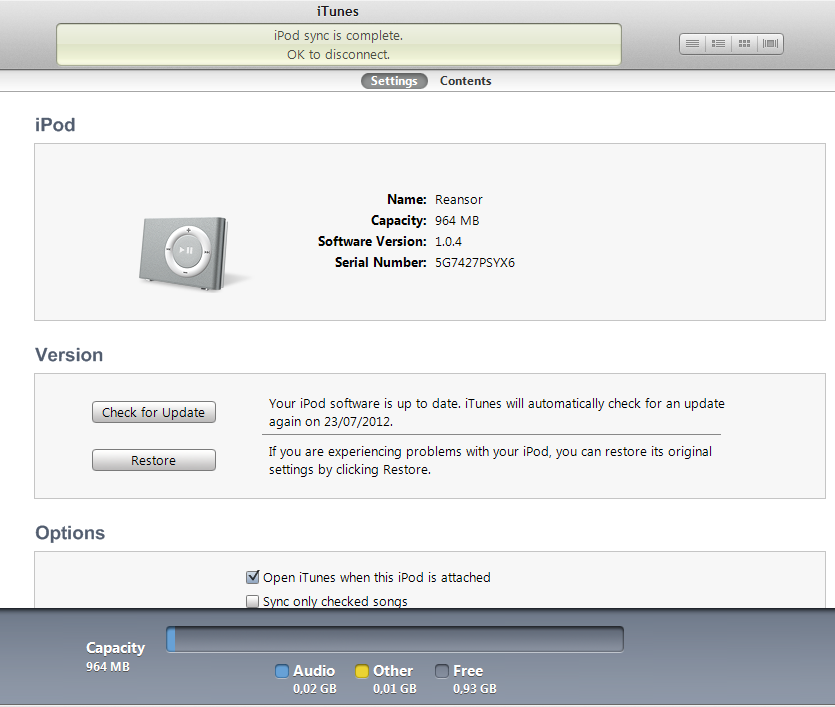Click the iPod shuffle device image
The width and height of the screenshot is (835, 707).
[x=185, y=254]
